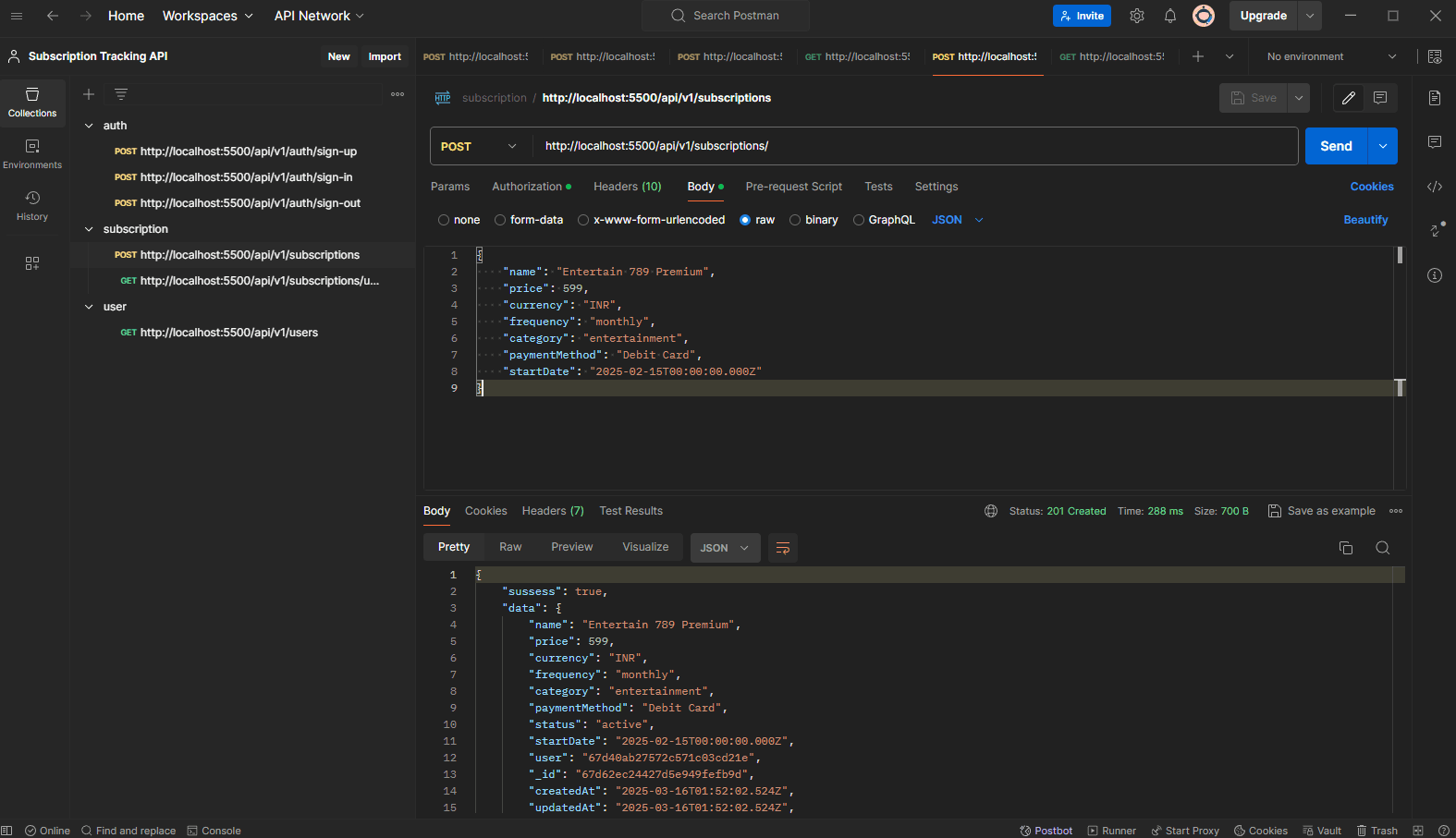Open the configure workspace sidebar icon
The image size is (1456, 838).
pos(32,263)
